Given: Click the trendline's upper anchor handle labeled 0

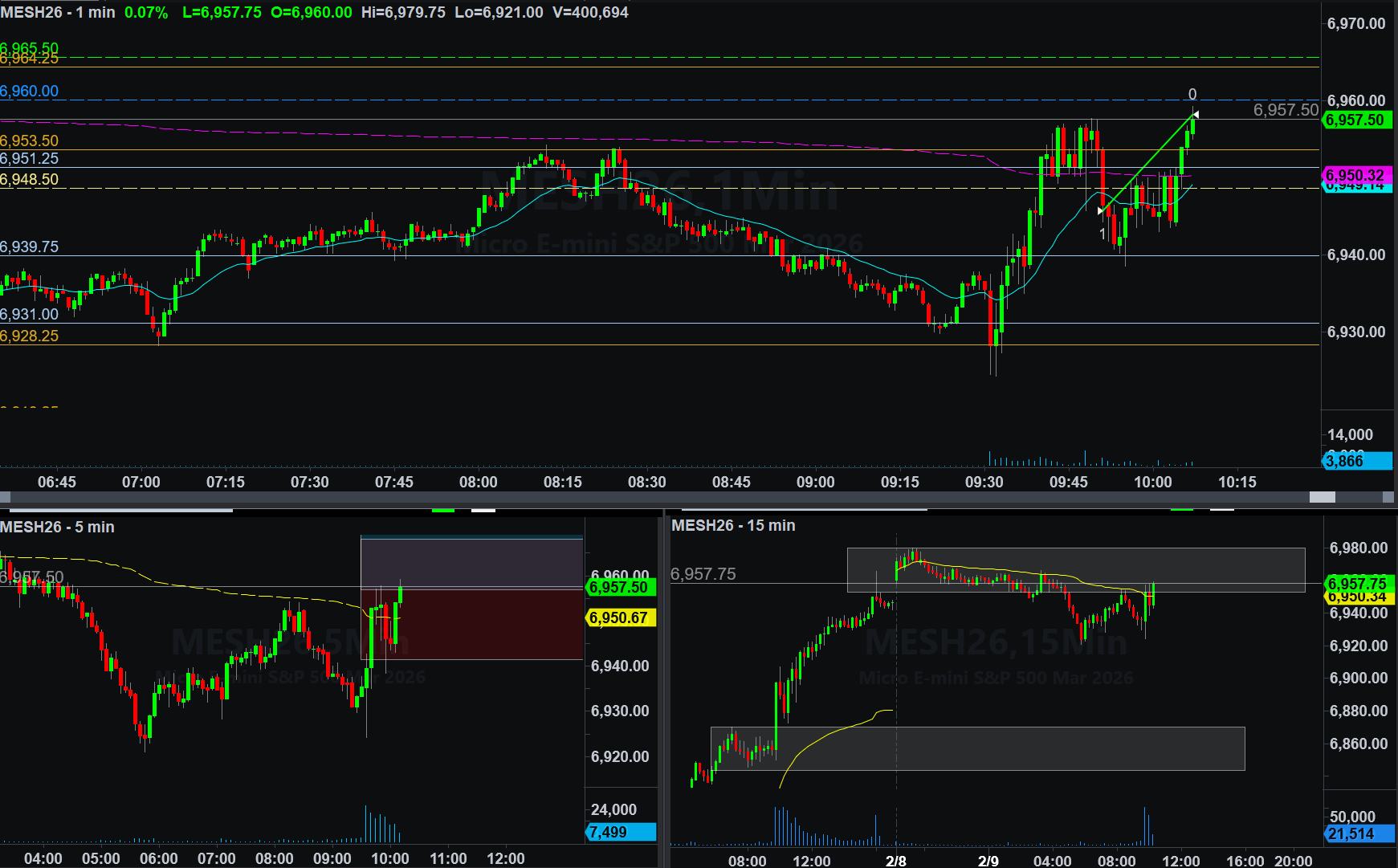Looking at the screenshot, I should (1195, 115).
